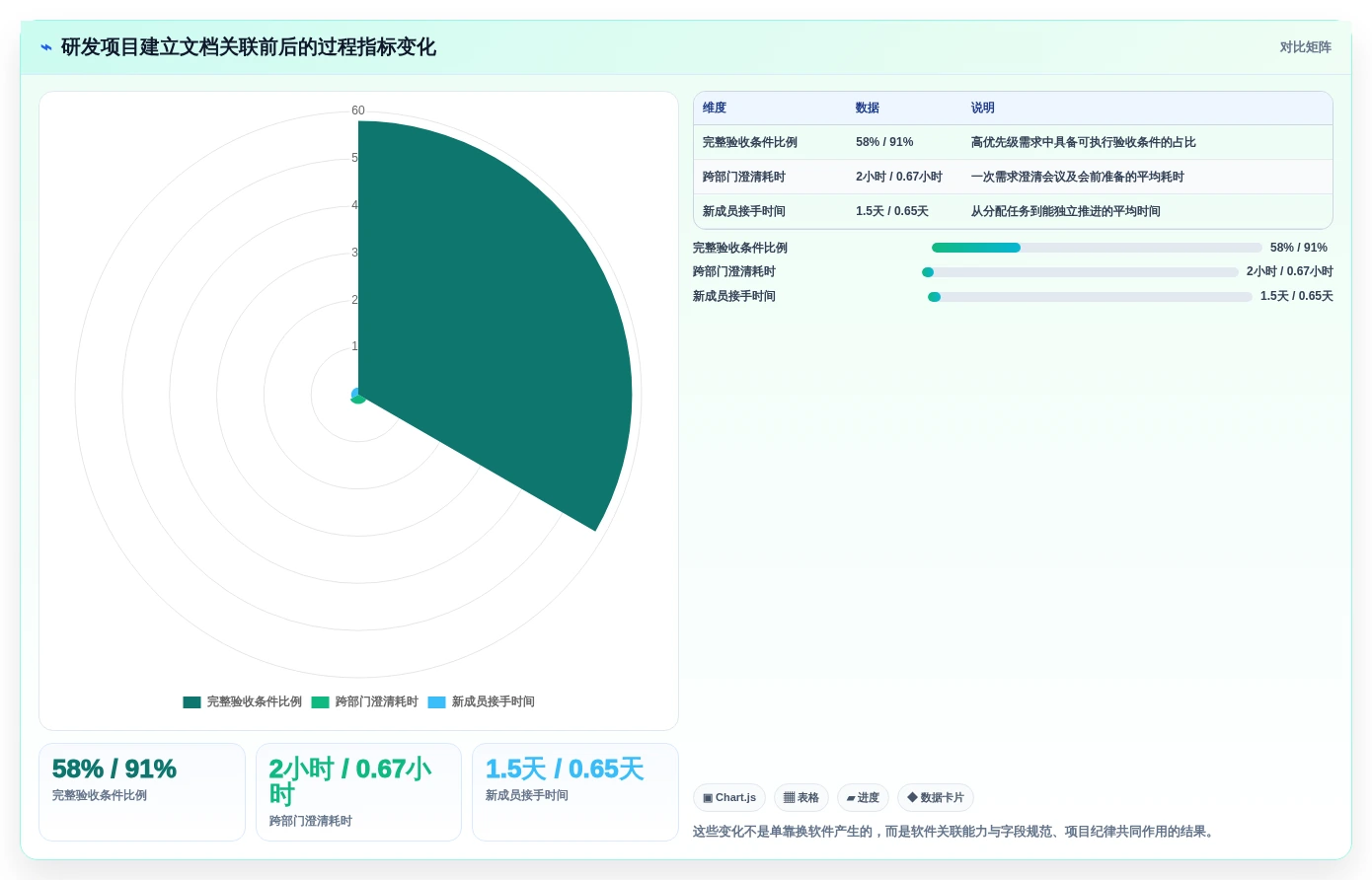Click the lightning icon beside the title
This screenshot has height=880, width=1372.
pos(46,47)
